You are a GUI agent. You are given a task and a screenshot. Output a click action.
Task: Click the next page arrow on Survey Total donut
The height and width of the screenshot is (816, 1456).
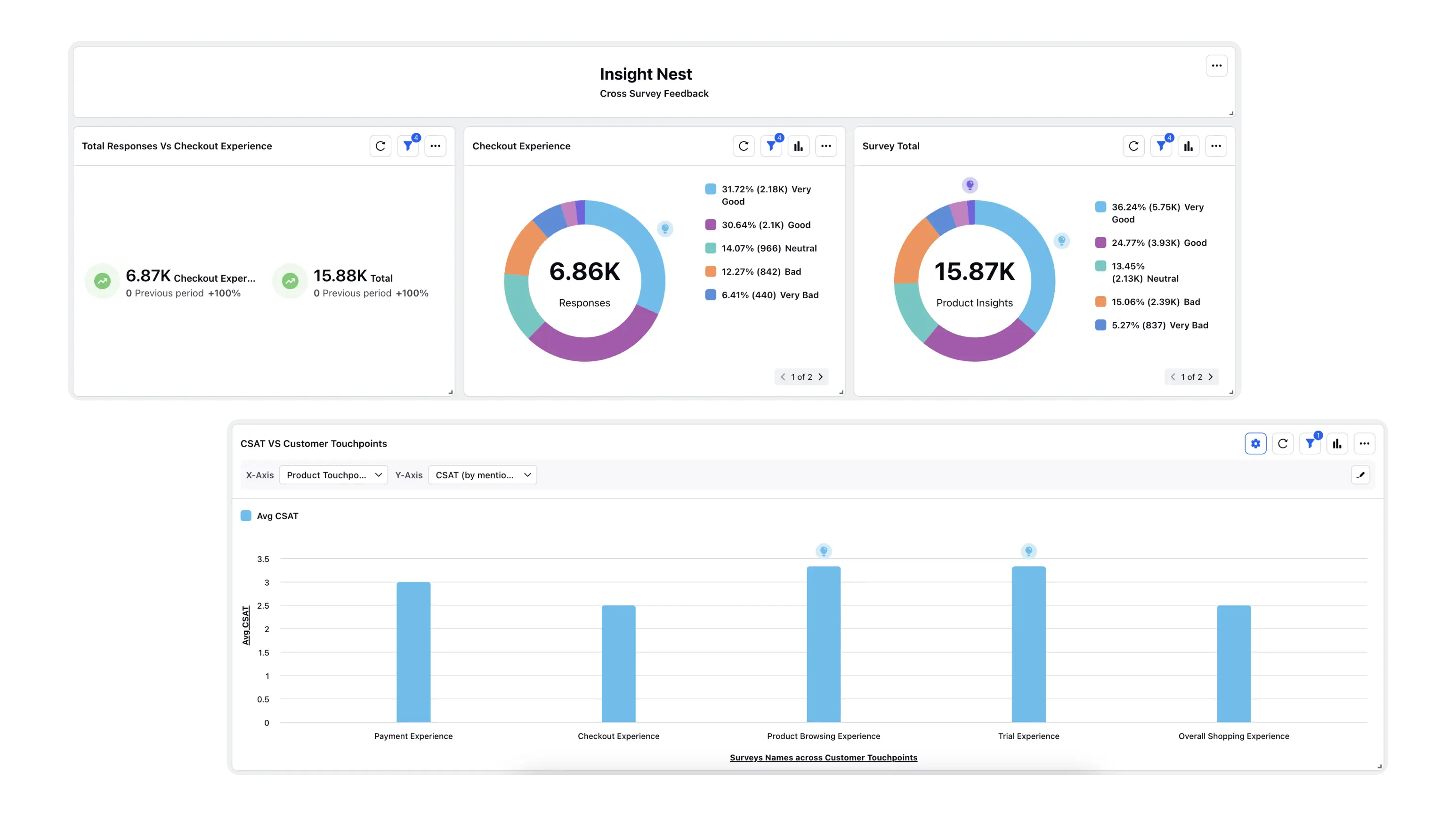point(1211,376)
